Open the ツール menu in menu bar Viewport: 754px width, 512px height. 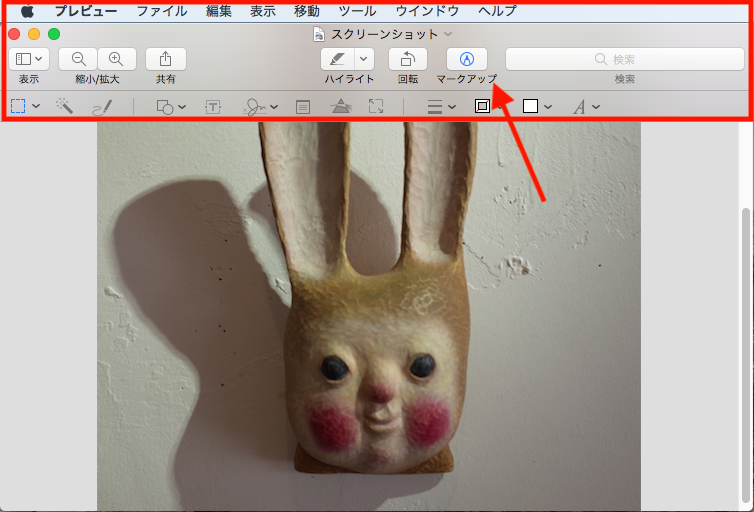357,11
